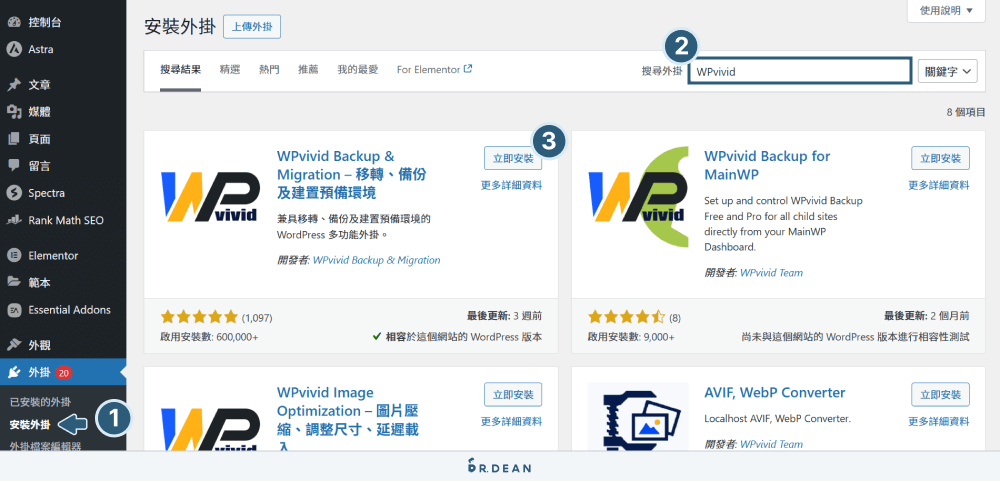The height and width of the screenshot is (482, 1000).
Task: Click the Rank Math SEO icon
Action: [13, 220]
